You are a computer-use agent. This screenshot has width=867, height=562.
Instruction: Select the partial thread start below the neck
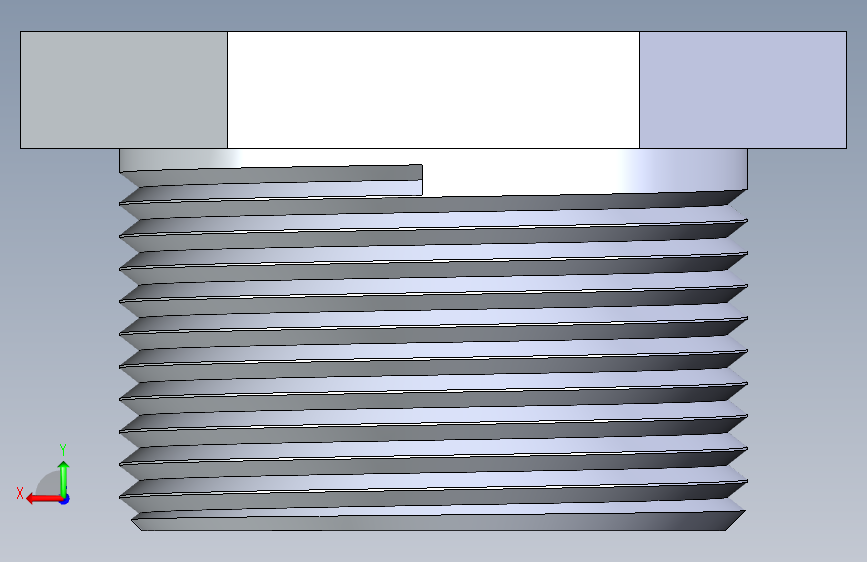click(271, 180)
